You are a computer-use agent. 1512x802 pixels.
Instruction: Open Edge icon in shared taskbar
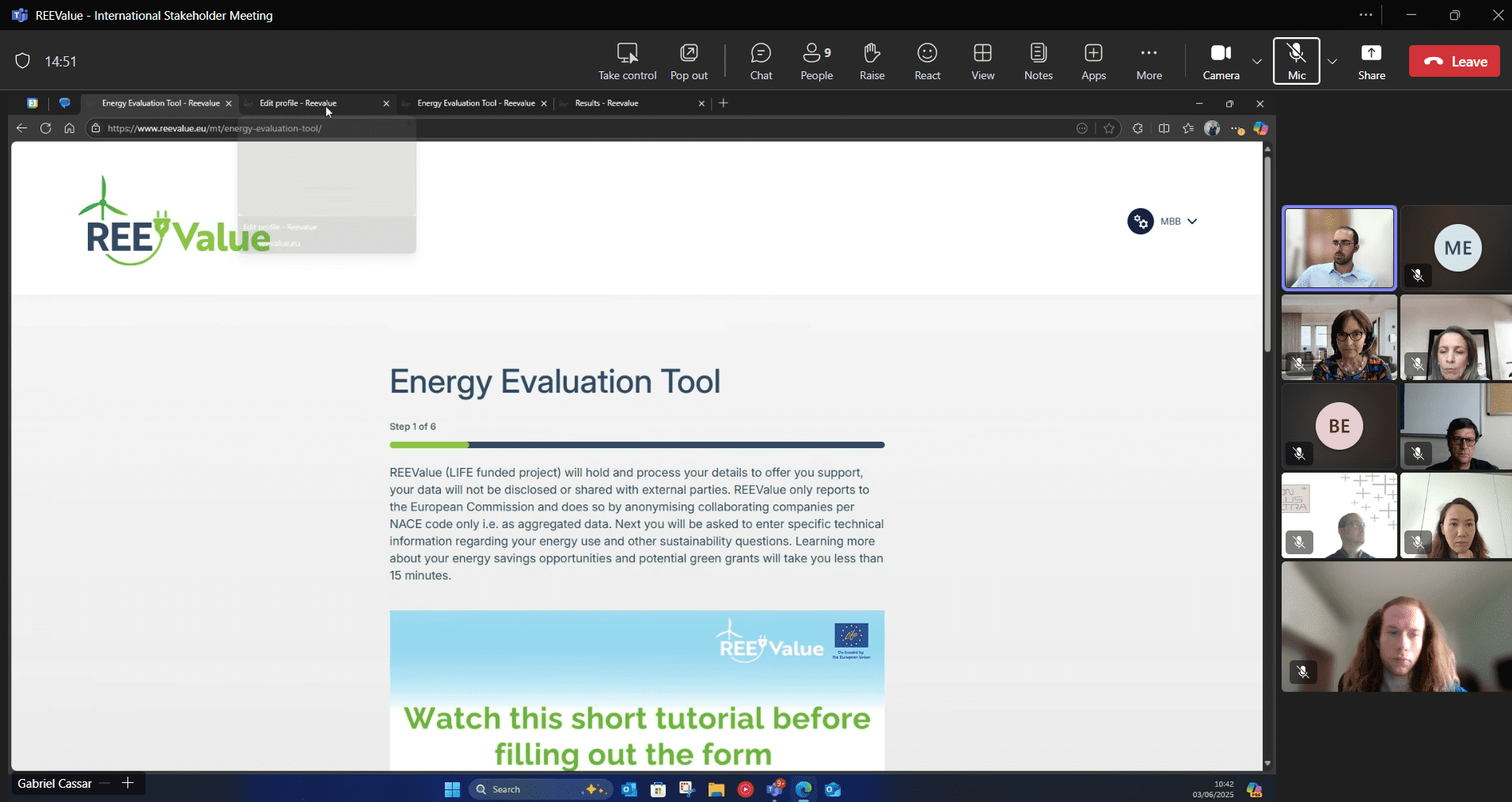(803, 789)
